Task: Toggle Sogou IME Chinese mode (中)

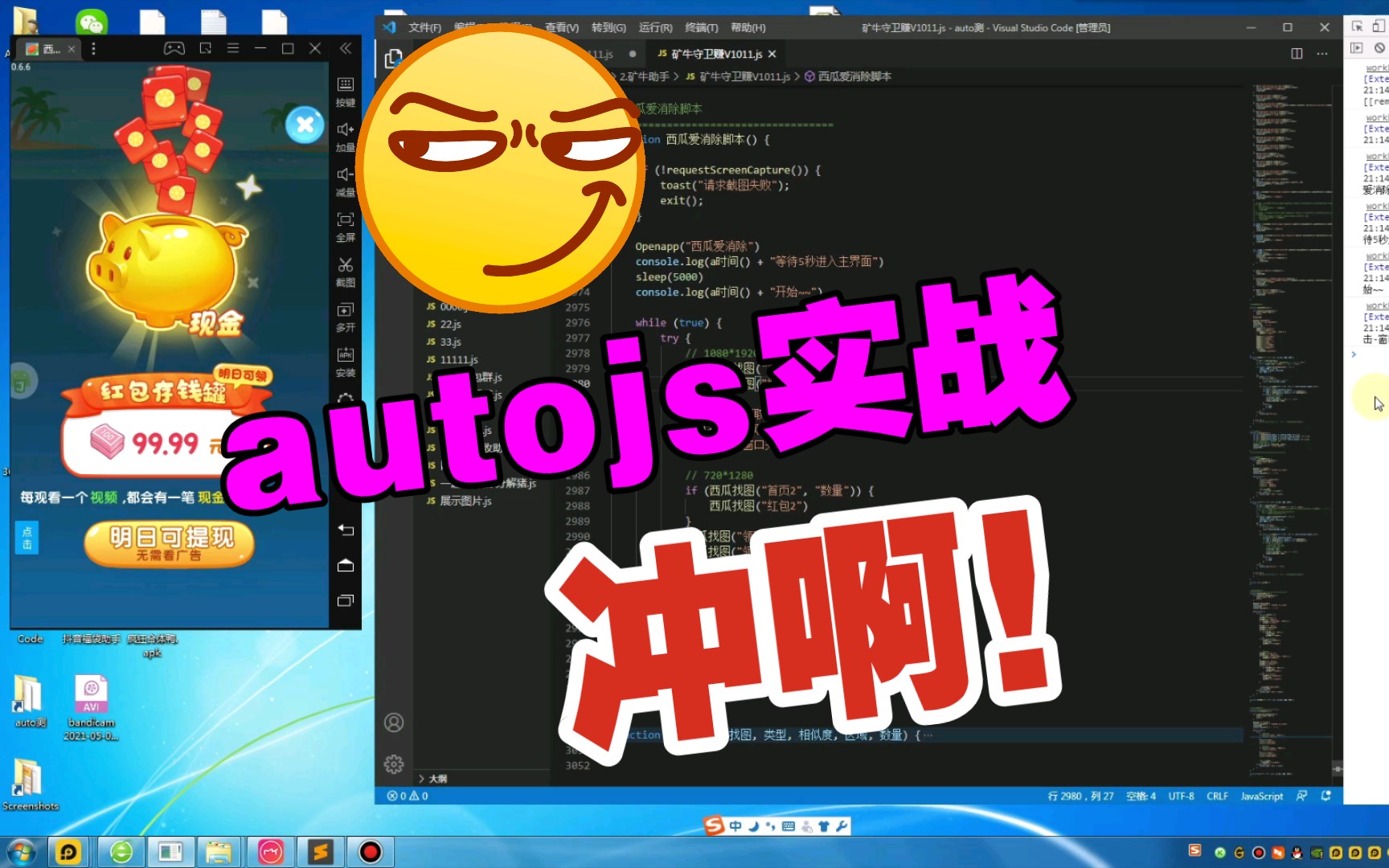Action: (735, 826)
